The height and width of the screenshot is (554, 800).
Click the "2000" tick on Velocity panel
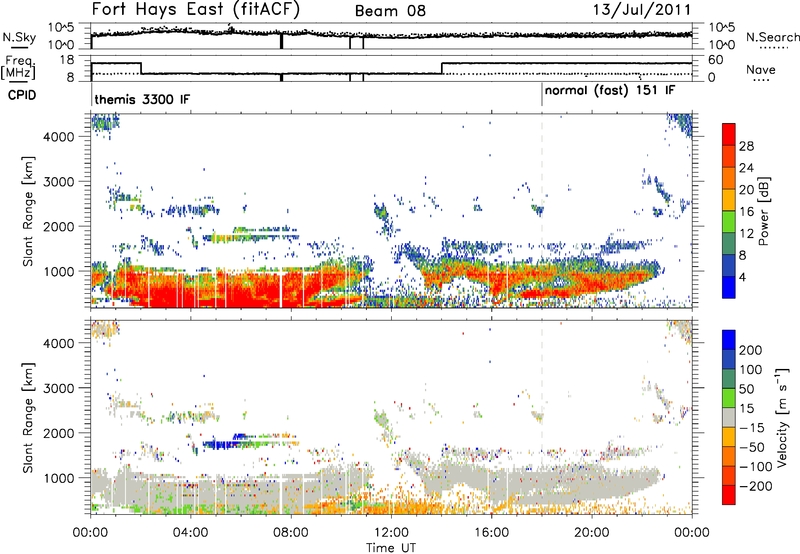59,433
